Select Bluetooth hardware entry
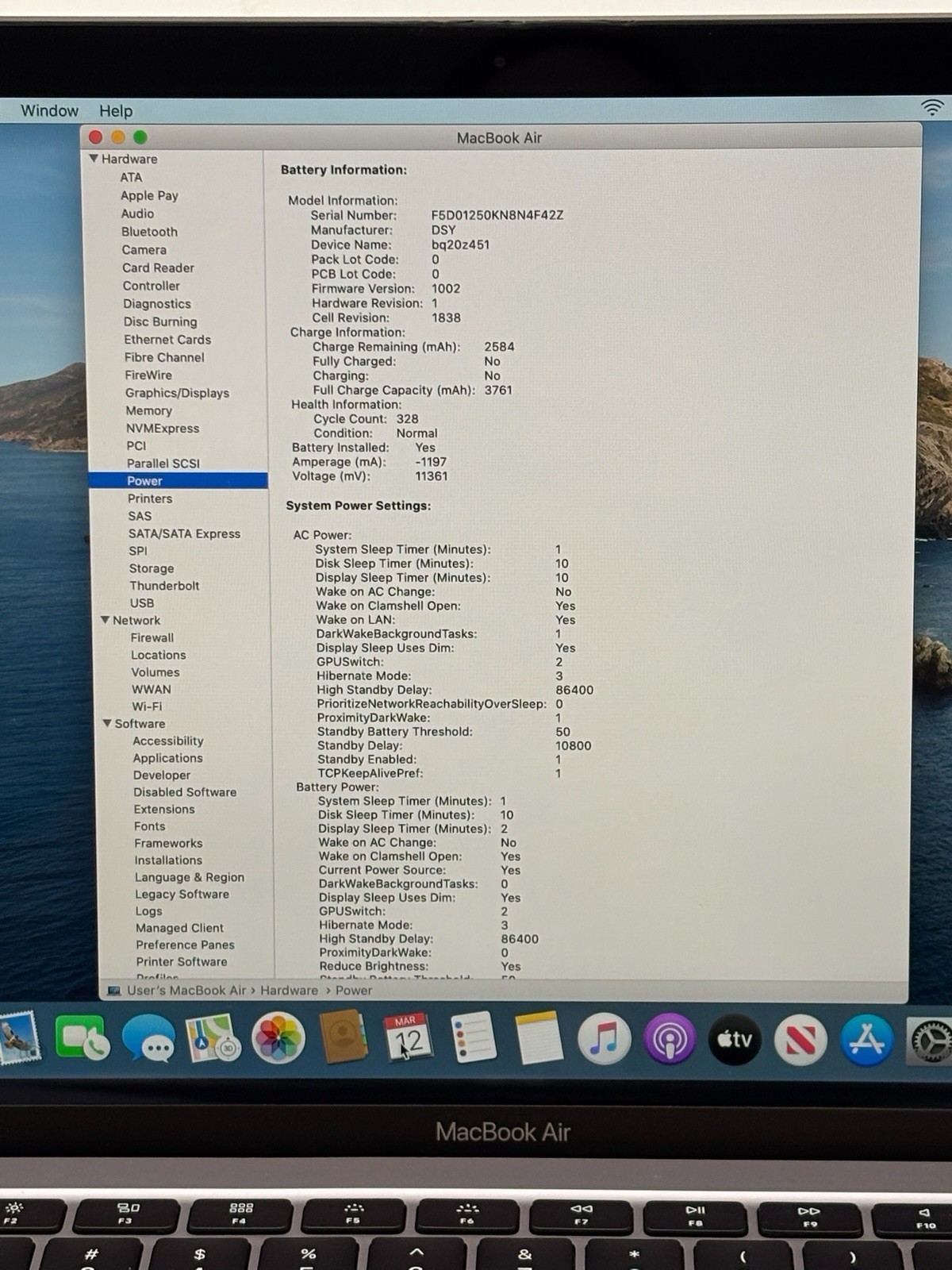This screenshot has height=1270, width=952. click(149, 232)
